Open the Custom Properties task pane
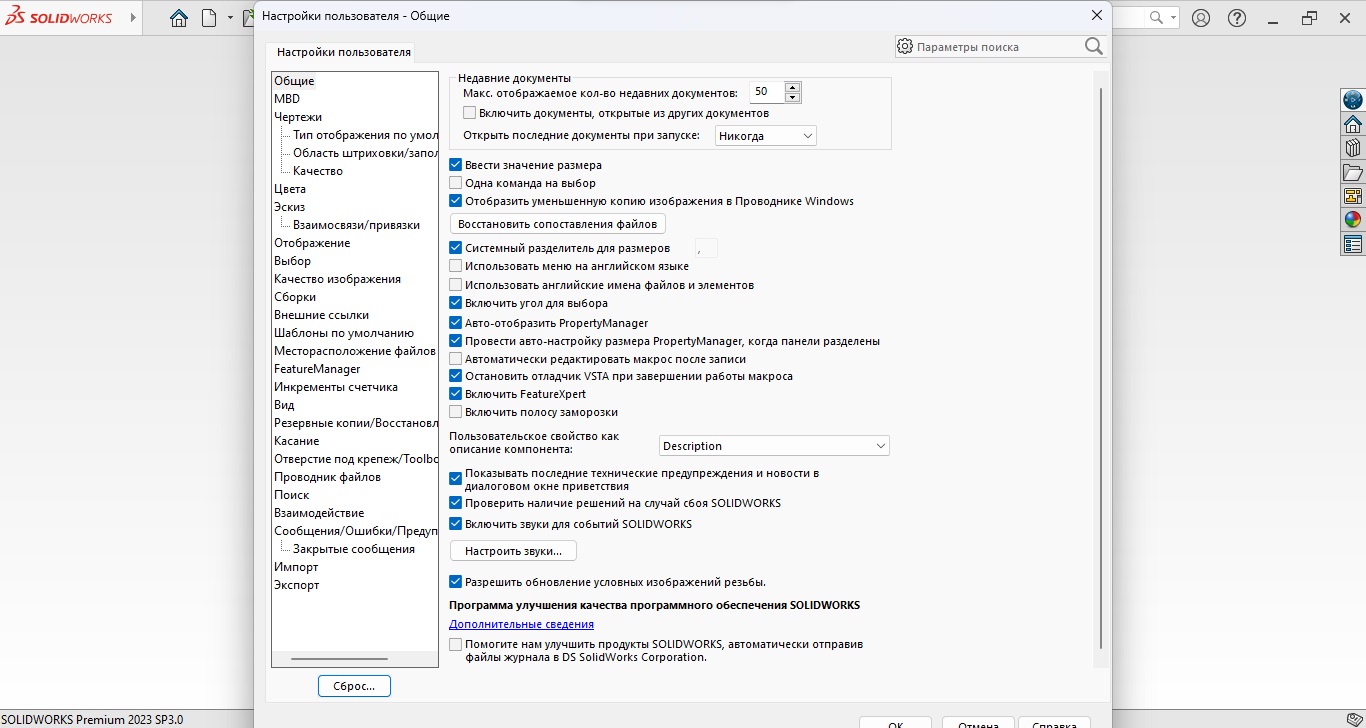Viewport: 1366px width, 728px height. [1352, 244]
